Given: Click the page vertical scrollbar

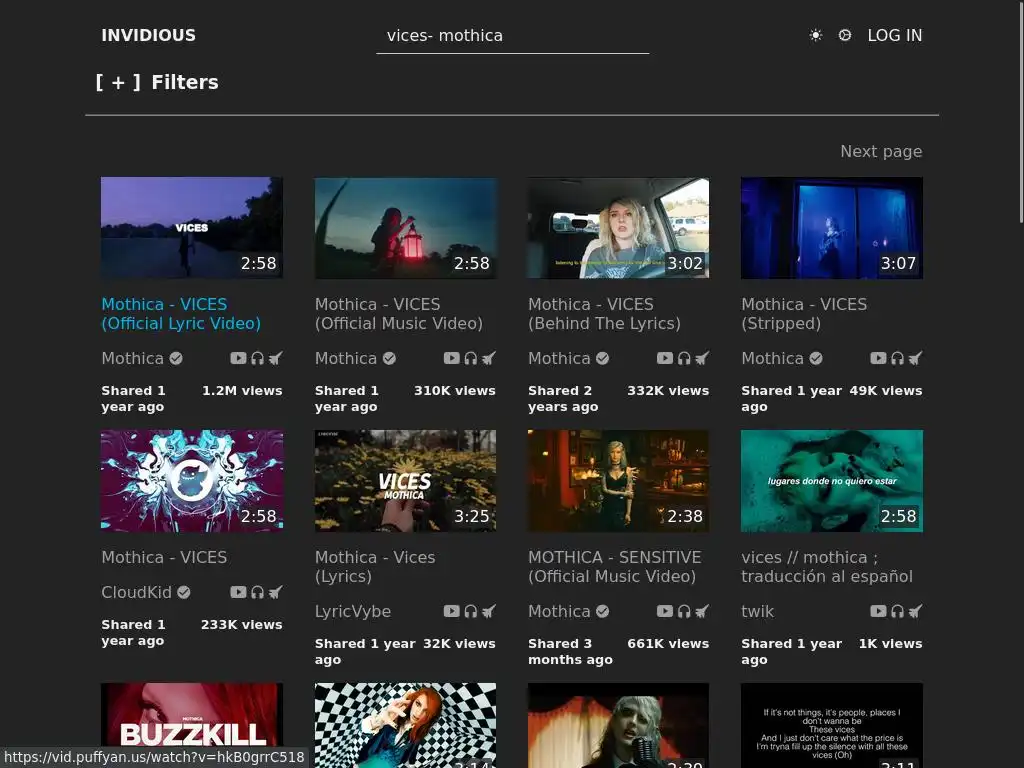Looking at the screenshot, I should point(1021,111).
